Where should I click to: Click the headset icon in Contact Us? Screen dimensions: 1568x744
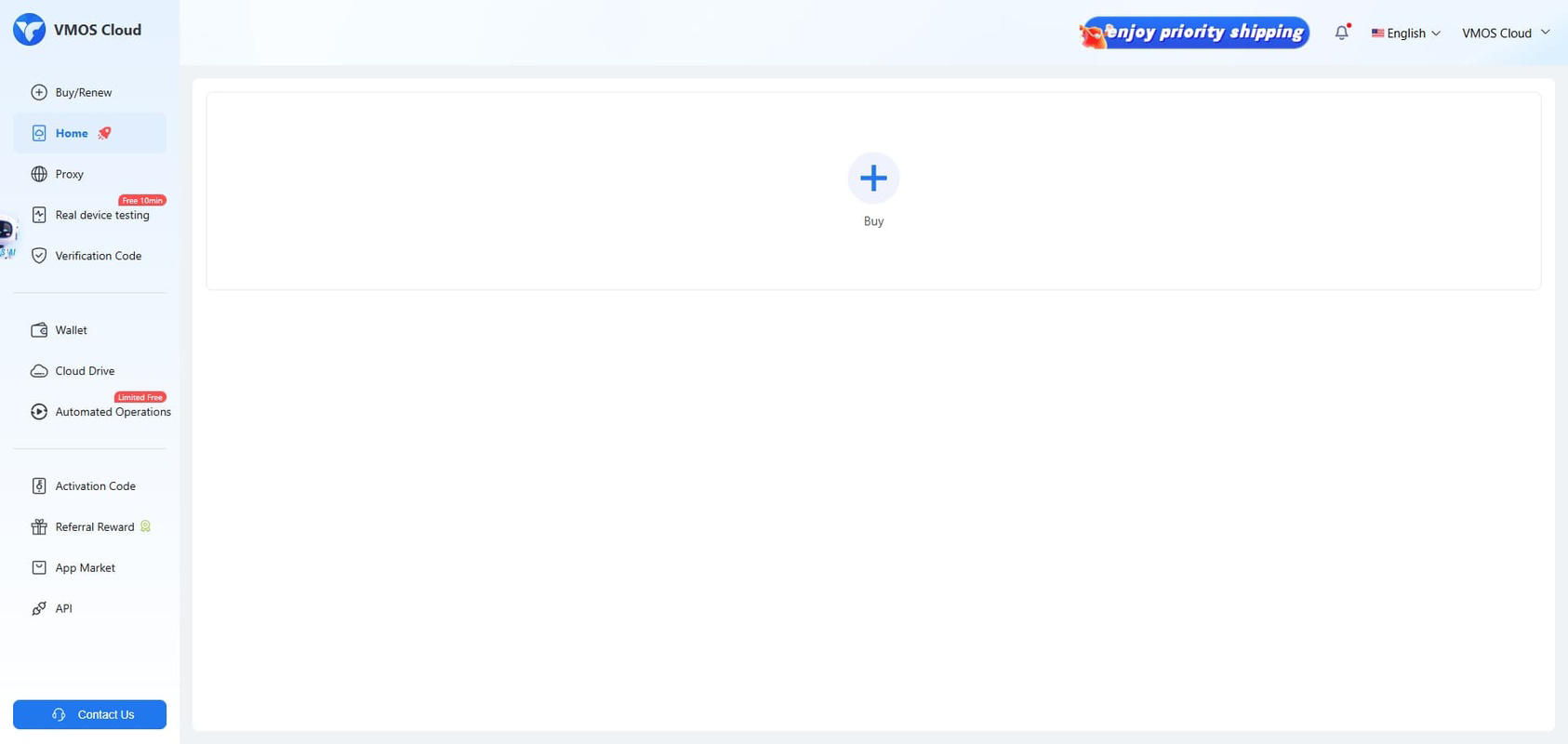point(59,715)
